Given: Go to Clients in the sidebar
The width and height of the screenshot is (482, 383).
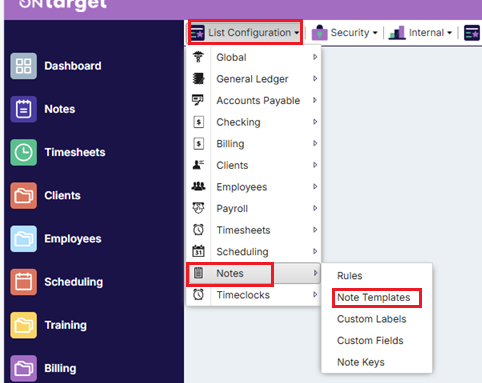Looking at the screenshot, I should click(x=62, y=195).
